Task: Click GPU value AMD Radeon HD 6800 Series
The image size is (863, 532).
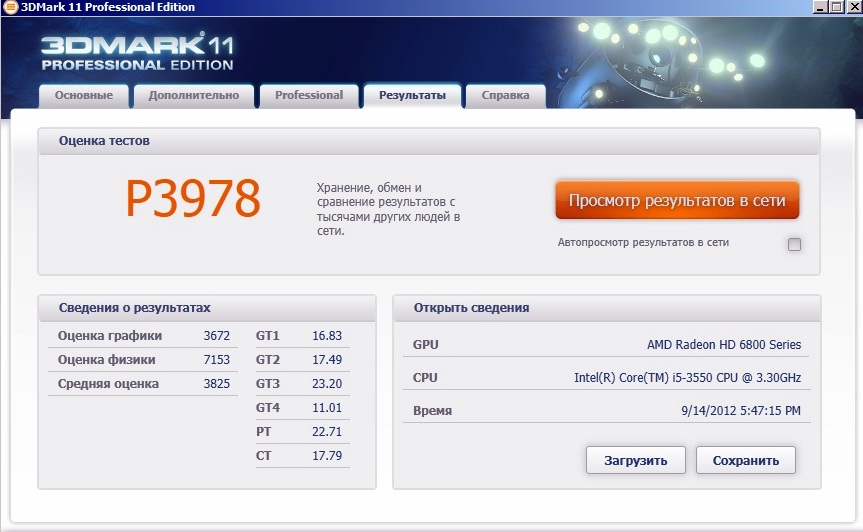Action: click(724, 345)
